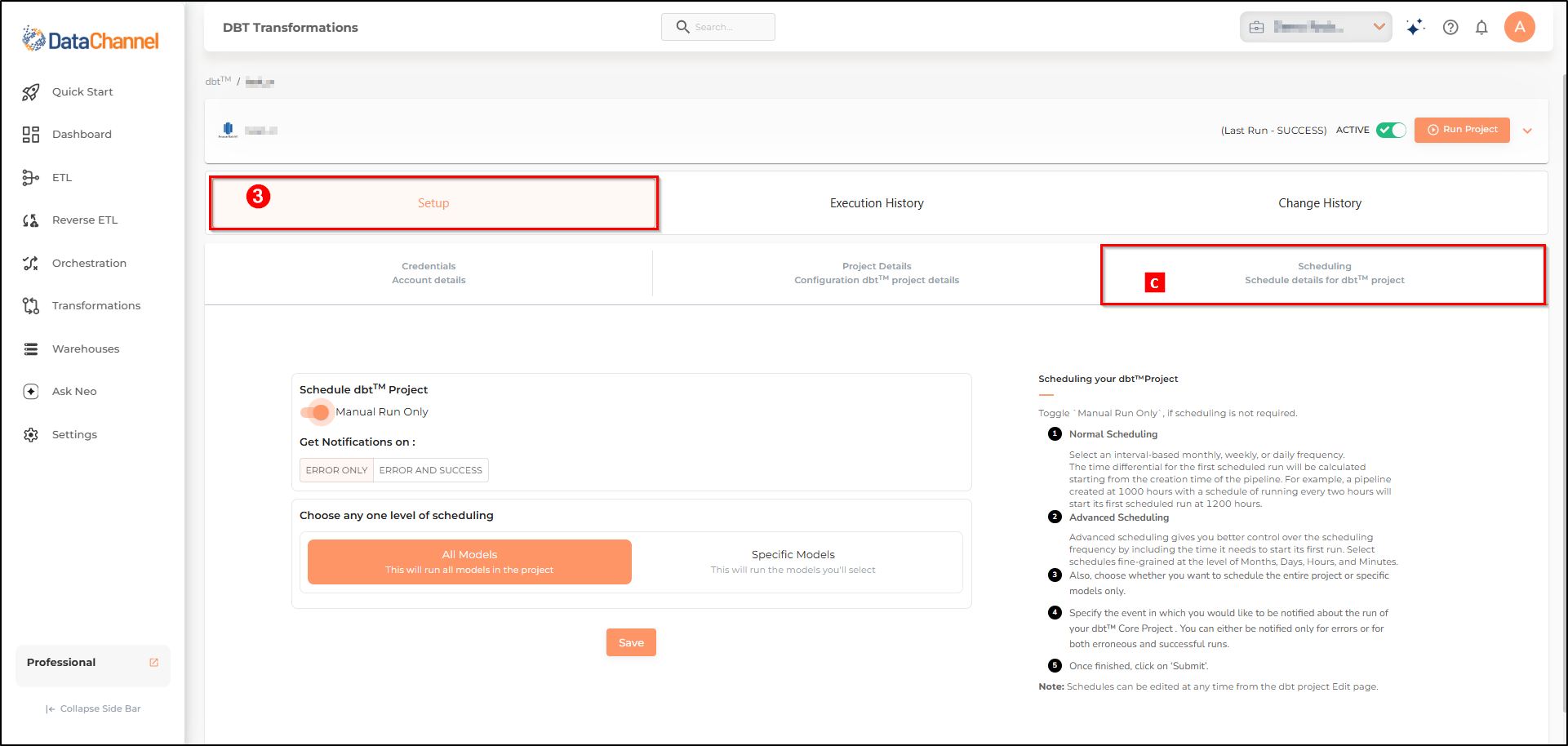Click the Ask Neo icon
This screenshot has height=746, width=1568.
pos(31,392)
